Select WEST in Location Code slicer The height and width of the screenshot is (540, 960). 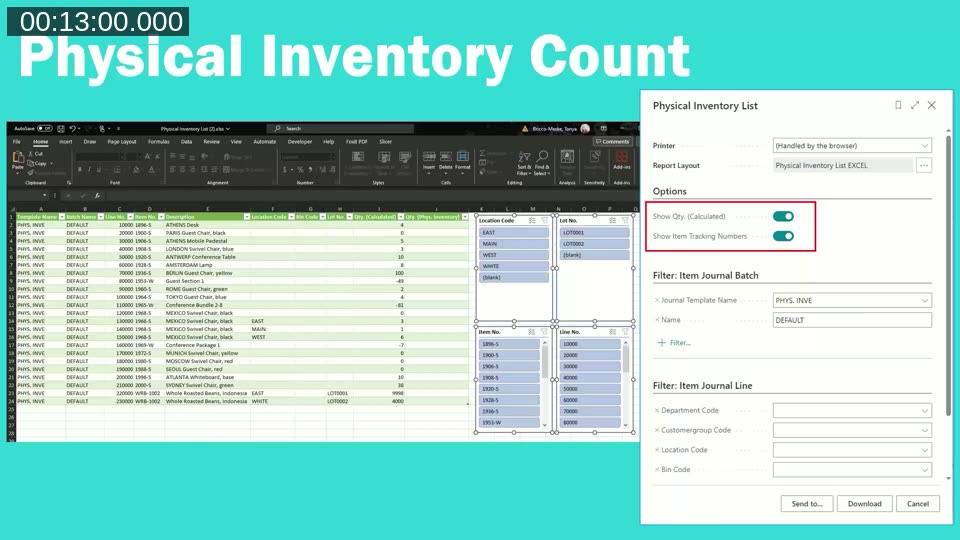click(x=514, y=255)
